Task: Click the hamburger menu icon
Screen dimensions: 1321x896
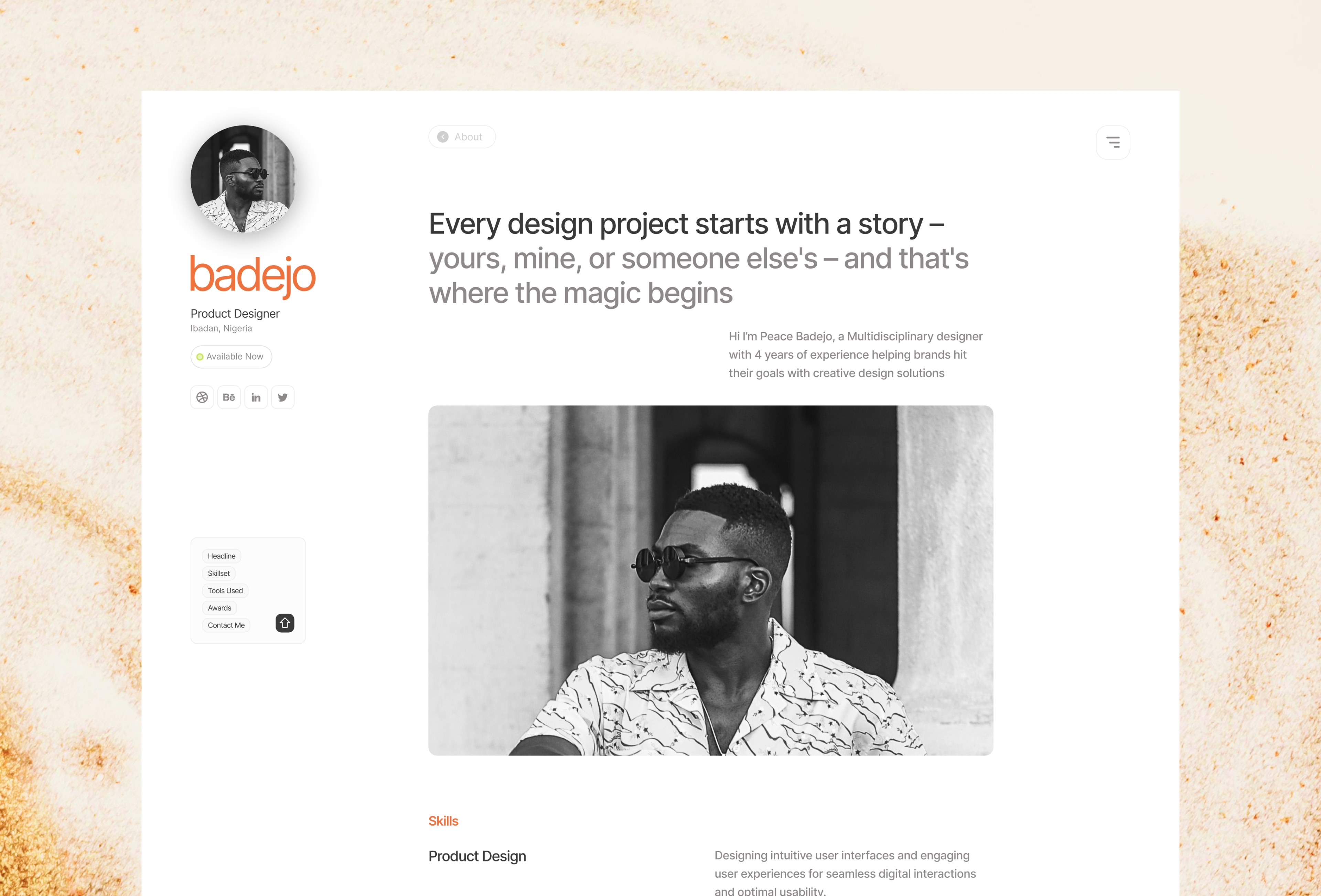Action: pos(1113,141)
